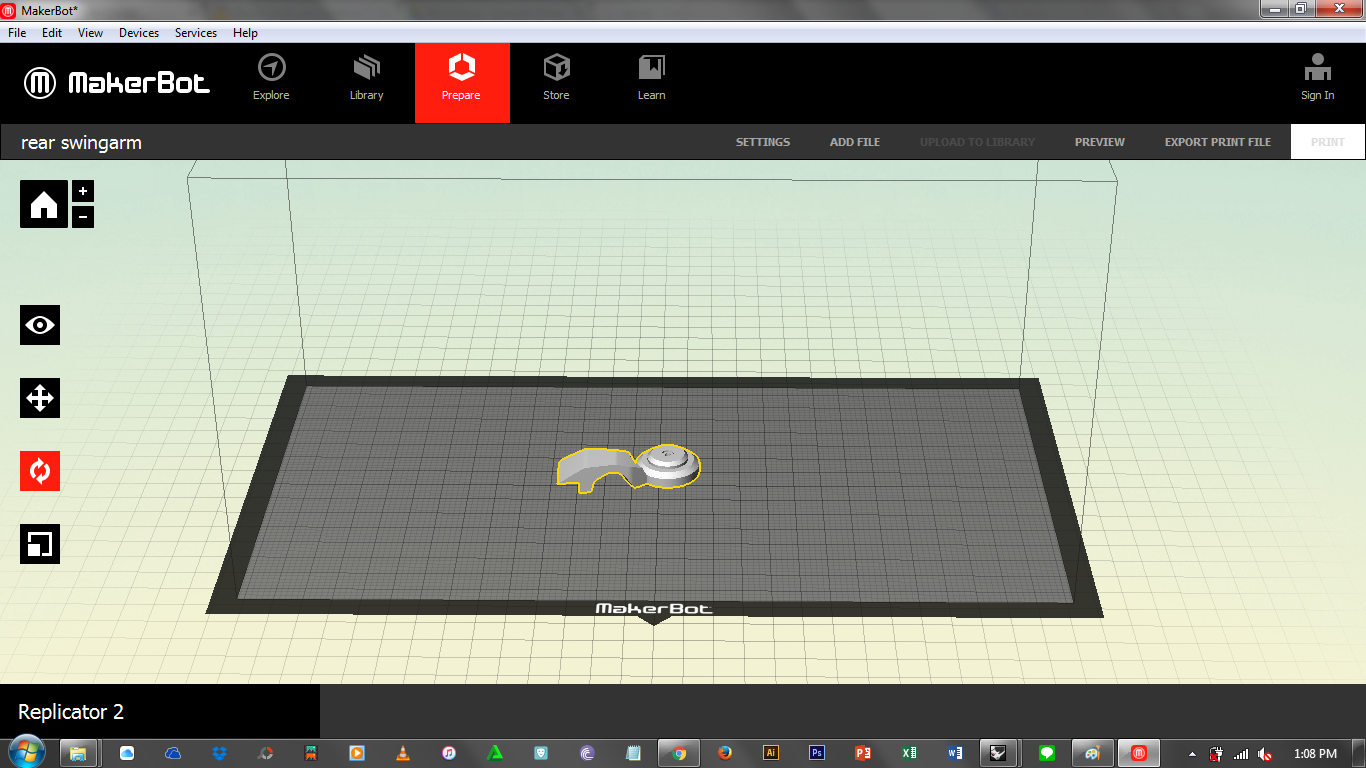Open the Learn tab
The height and width of the screenshot is (768, 1366).
(x=651, y=78)
